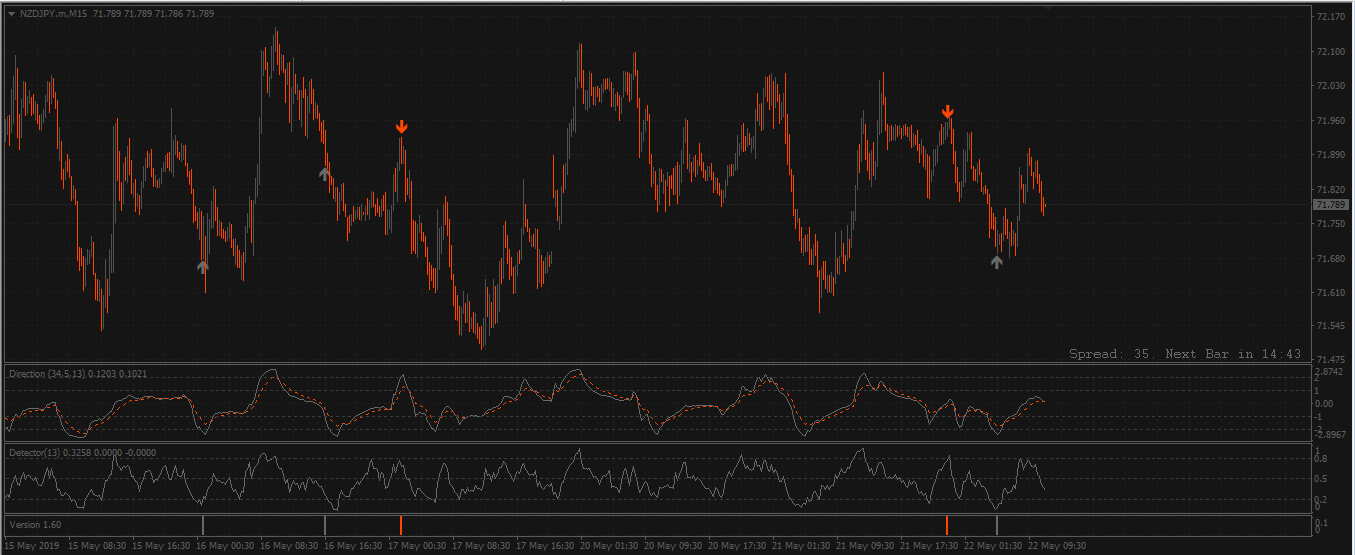Click the 0.00 level on Direction indicator scale
1355x555 pixels.
[1328, 403]
